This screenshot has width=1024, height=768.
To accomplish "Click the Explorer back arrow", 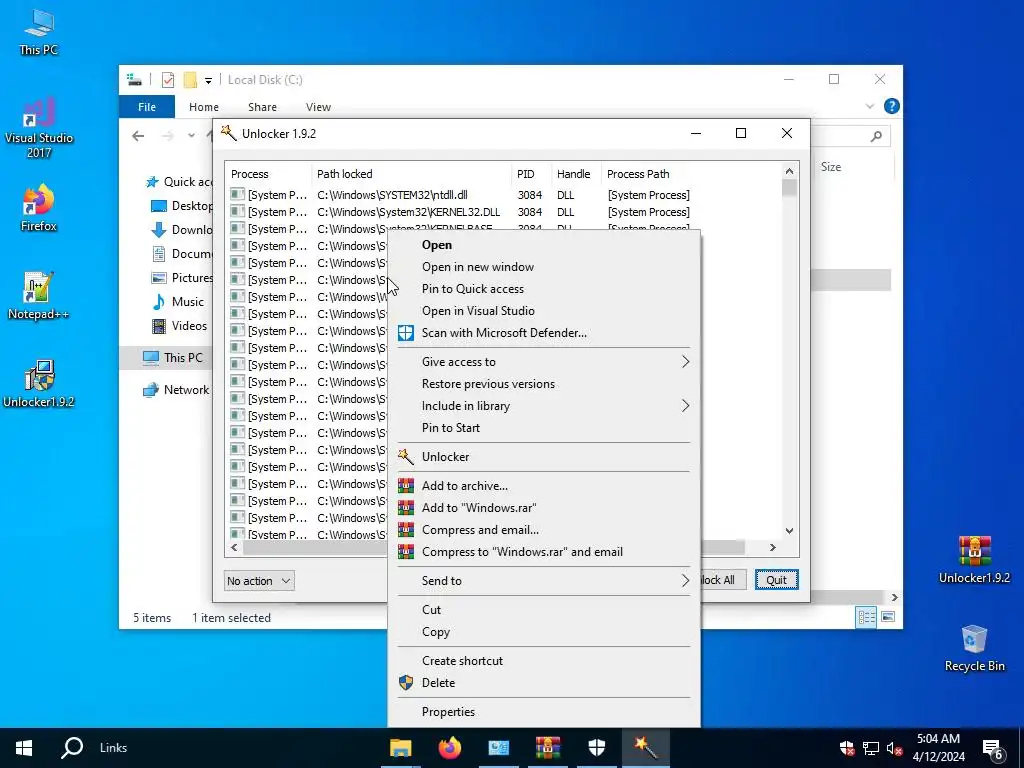I will tap(138, 136).
